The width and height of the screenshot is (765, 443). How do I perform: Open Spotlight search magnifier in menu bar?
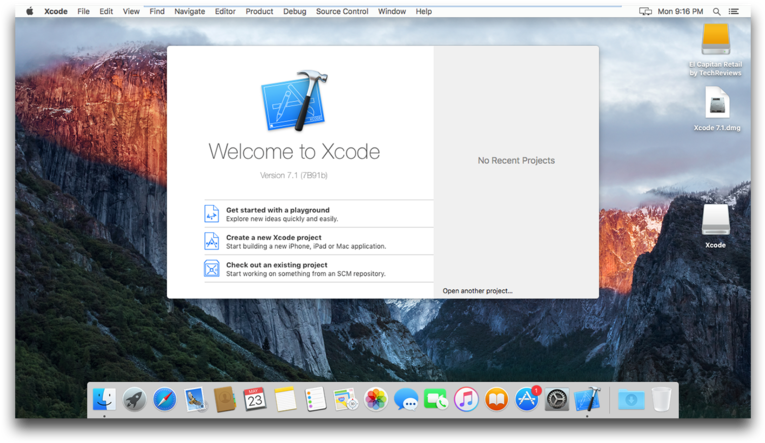716,11
